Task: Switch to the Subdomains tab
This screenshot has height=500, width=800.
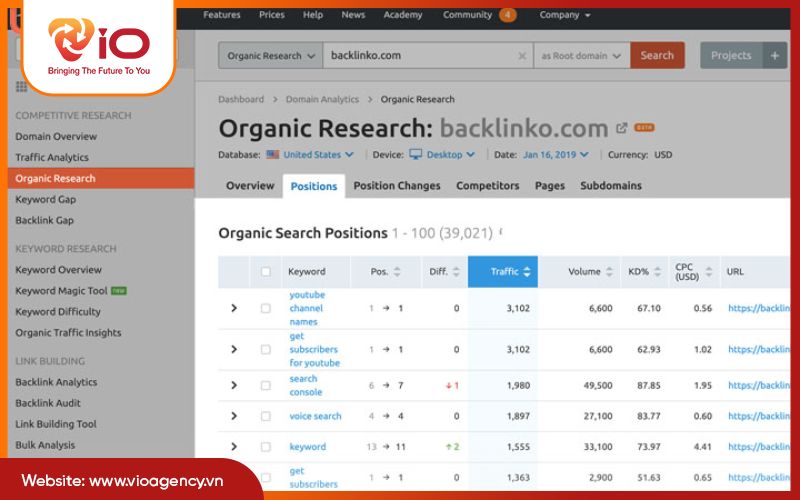Action: point(611,186)
